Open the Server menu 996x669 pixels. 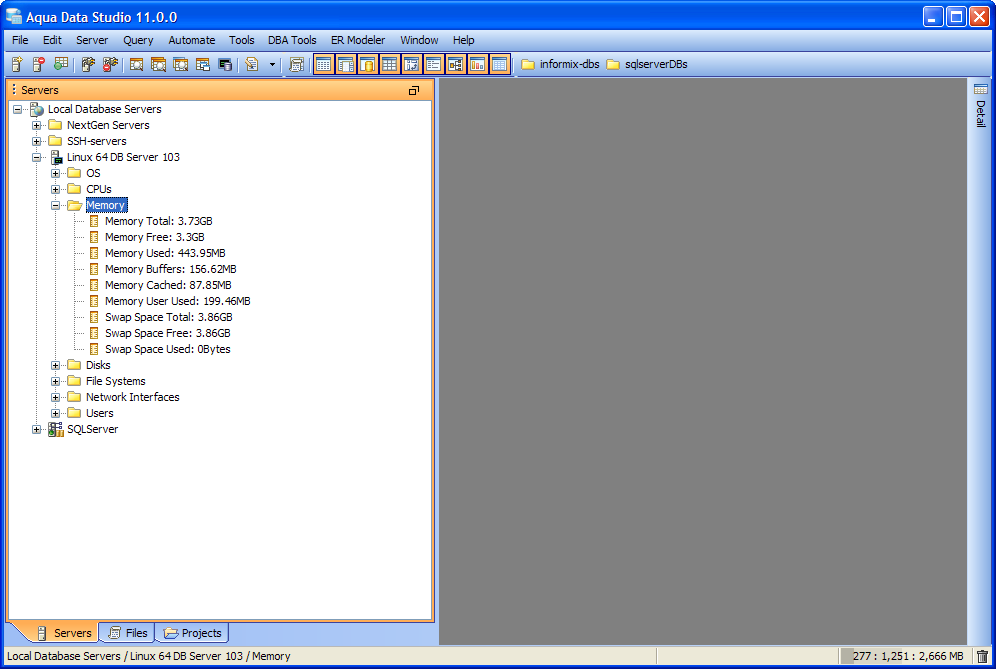[x=92, y=40]
